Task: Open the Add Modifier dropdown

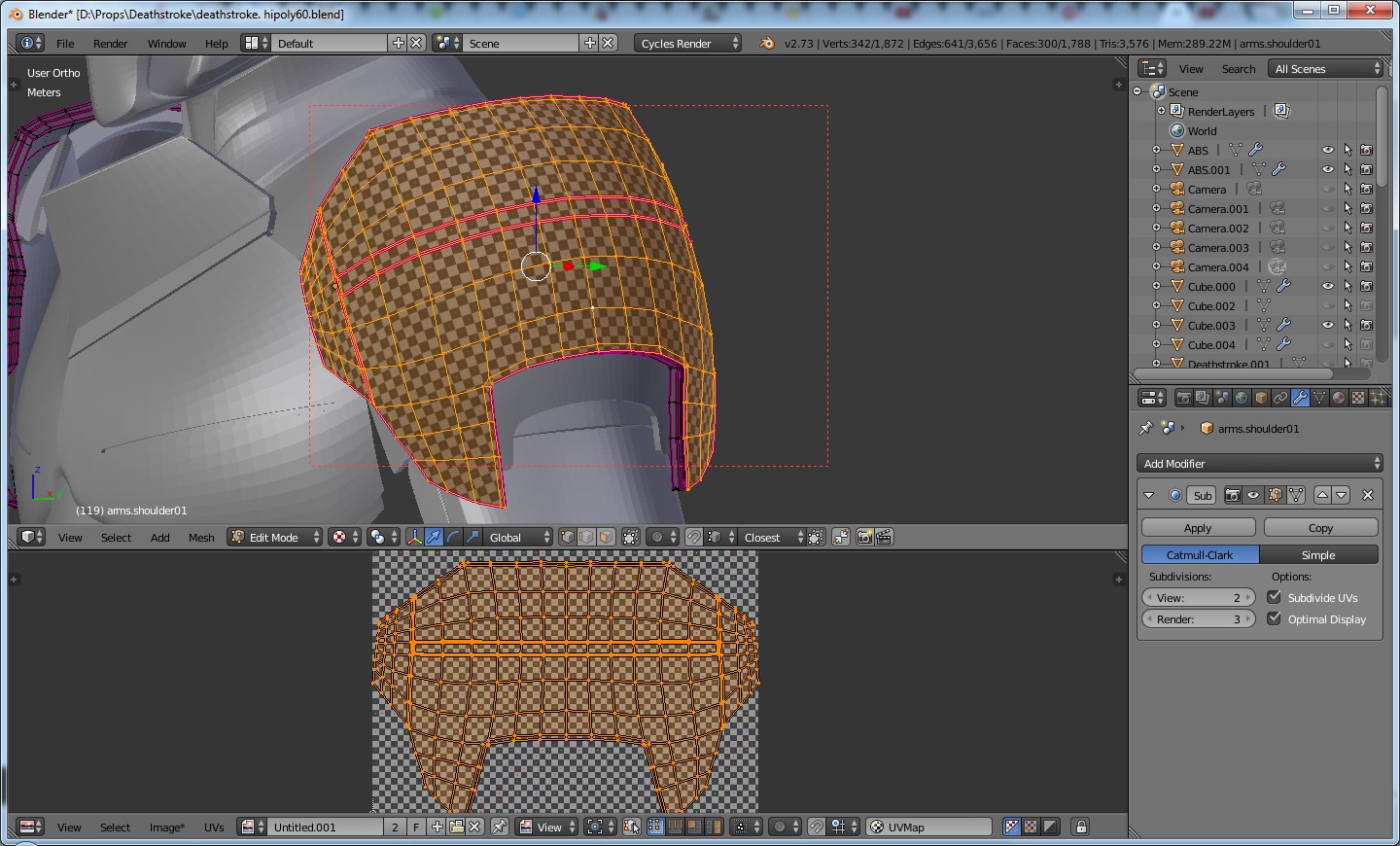Action: coord(1260,464)
